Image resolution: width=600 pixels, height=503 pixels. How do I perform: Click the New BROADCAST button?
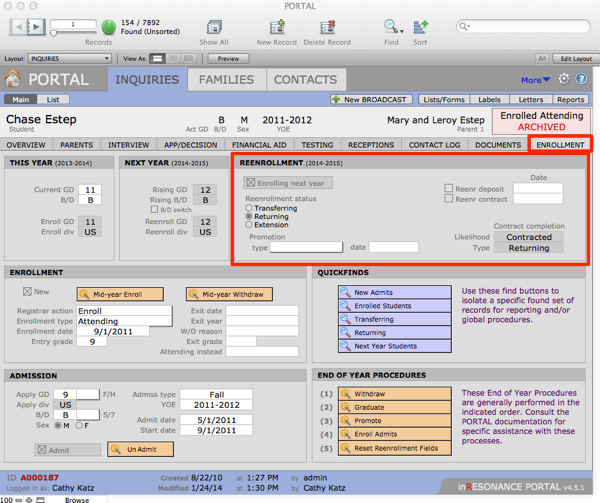tap(374, 100)
